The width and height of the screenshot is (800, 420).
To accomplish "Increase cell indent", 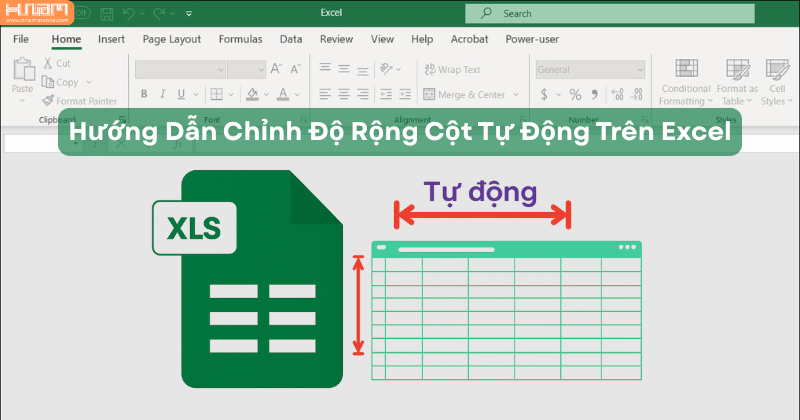I will click(x=405, y=94).
